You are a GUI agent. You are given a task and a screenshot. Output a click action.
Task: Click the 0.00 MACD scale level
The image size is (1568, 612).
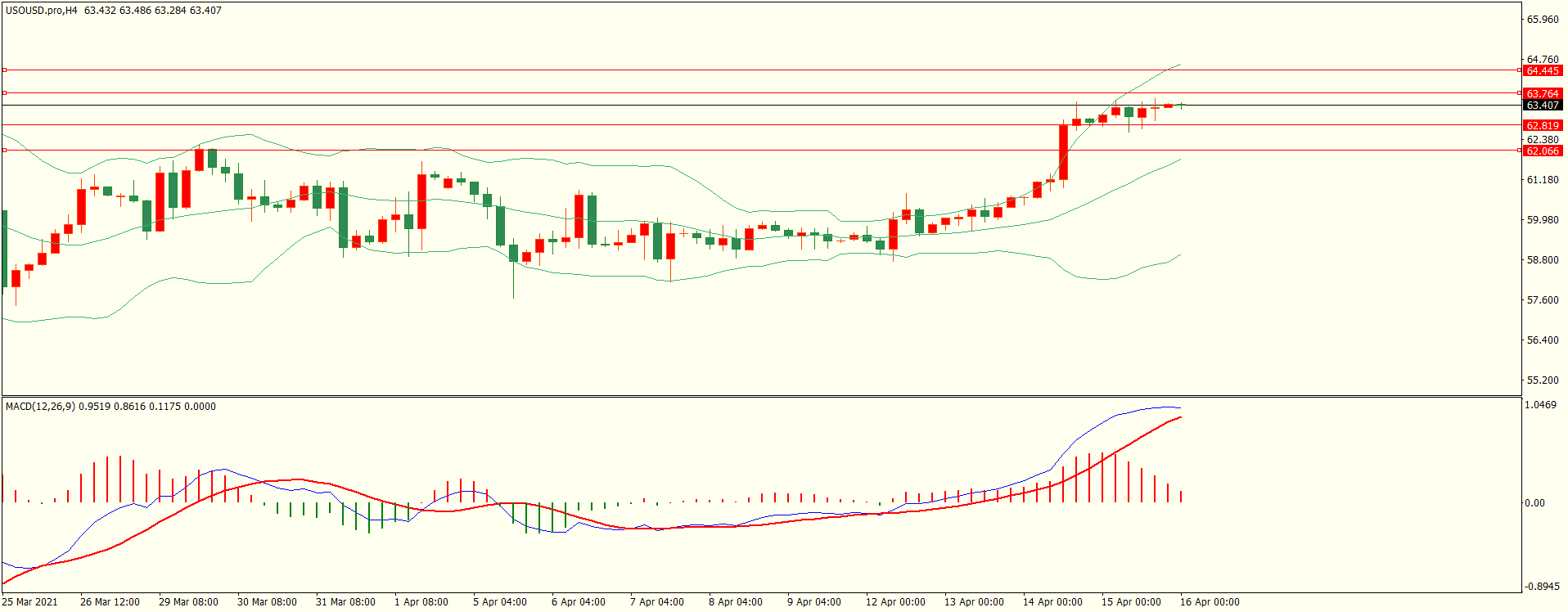click(x=1534, y=503)
